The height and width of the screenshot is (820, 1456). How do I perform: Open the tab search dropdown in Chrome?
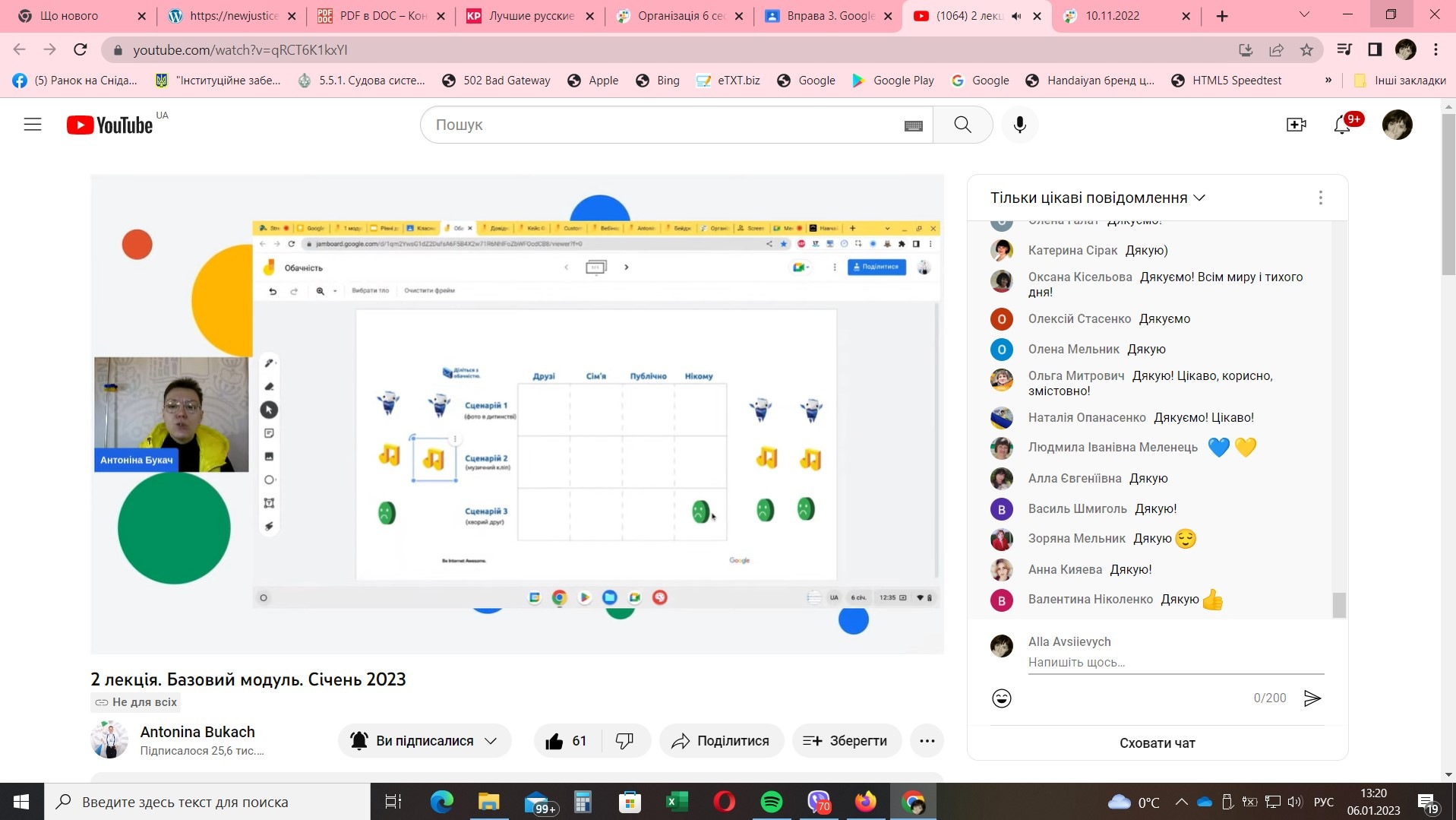coord(1304,15)
